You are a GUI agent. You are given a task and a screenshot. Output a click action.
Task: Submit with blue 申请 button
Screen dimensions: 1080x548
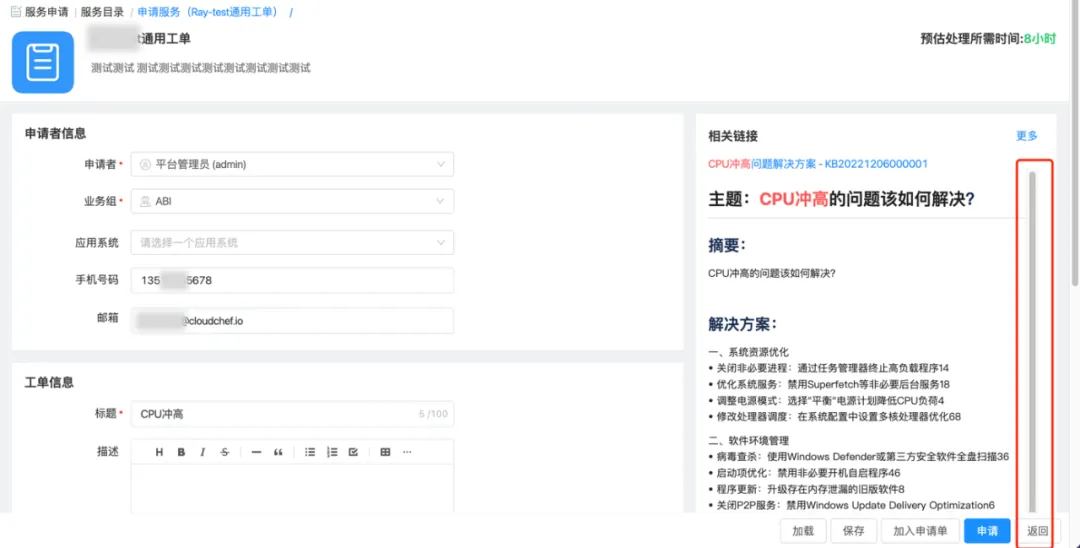tap(987, 531)
